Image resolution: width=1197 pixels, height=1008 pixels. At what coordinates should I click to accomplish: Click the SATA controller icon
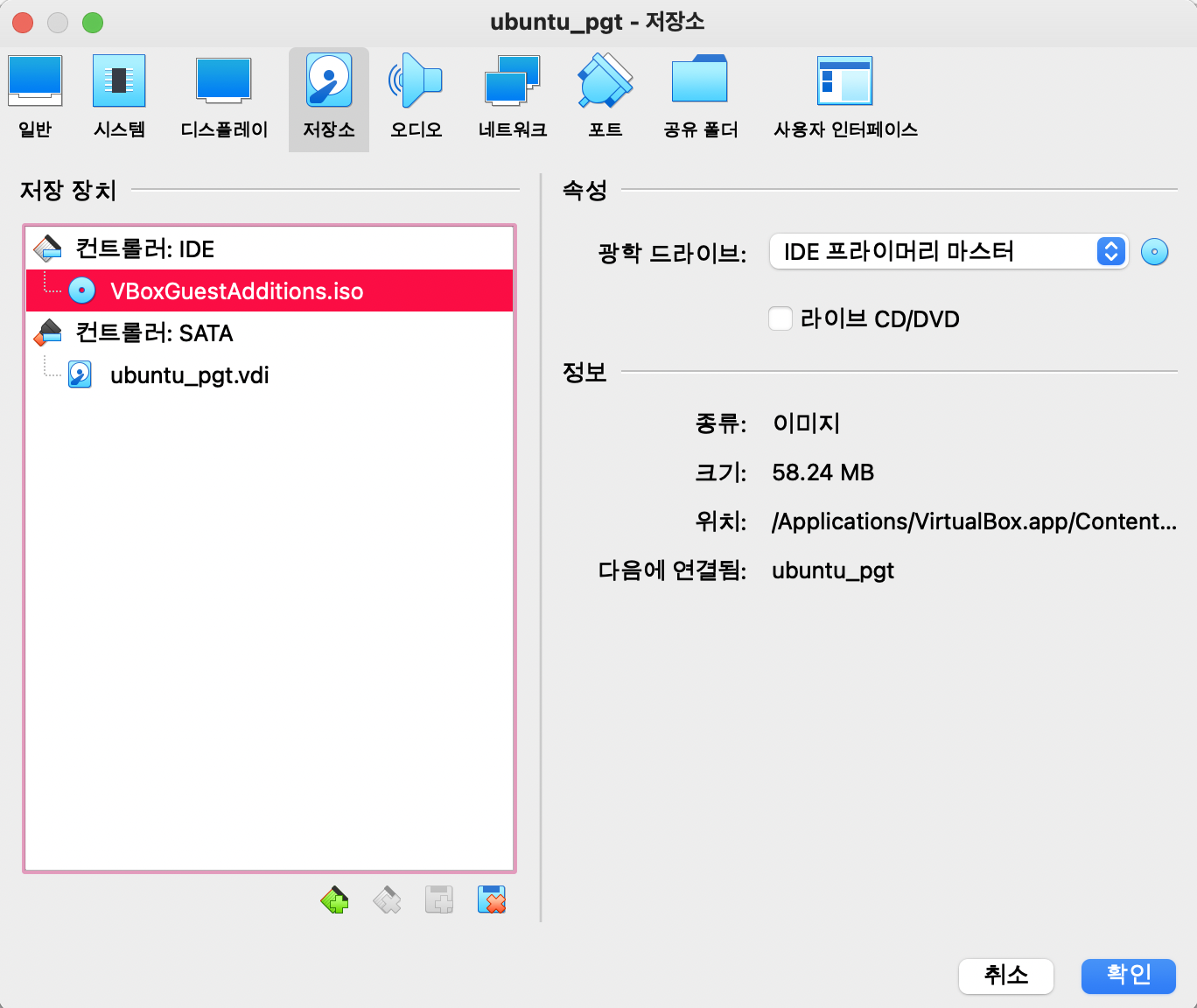click(x=48, y=332)
